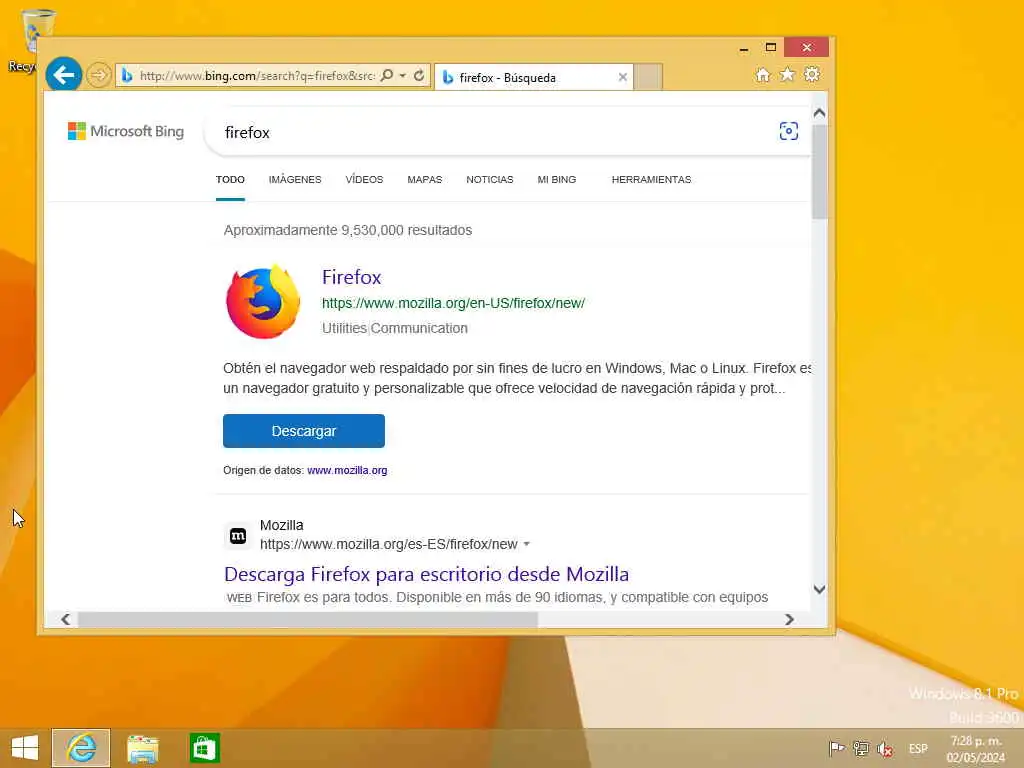1024x768 pixels.
Task: Open the Firefox title link
Action: point(351,277)
